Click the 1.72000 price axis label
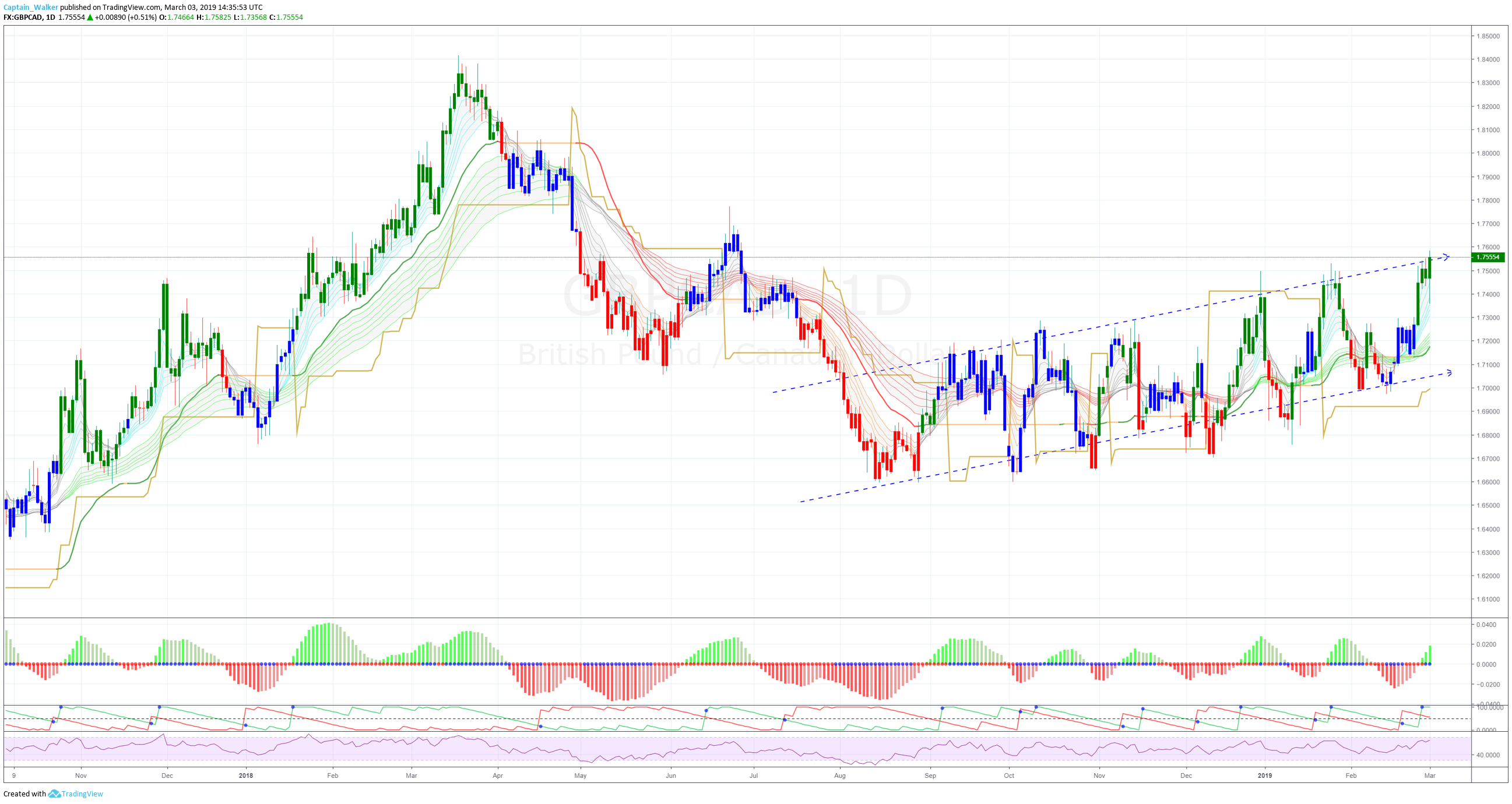 (x=1488, y=341)
